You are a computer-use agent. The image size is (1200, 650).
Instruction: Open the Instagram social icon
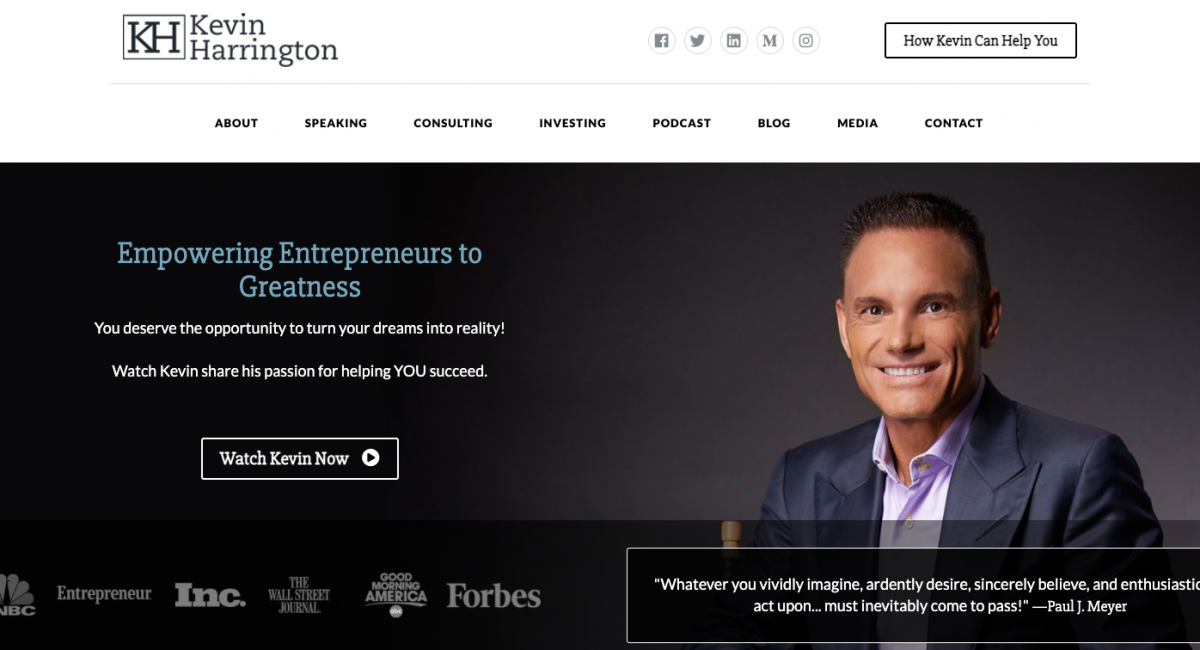click(x=806, y=41)
